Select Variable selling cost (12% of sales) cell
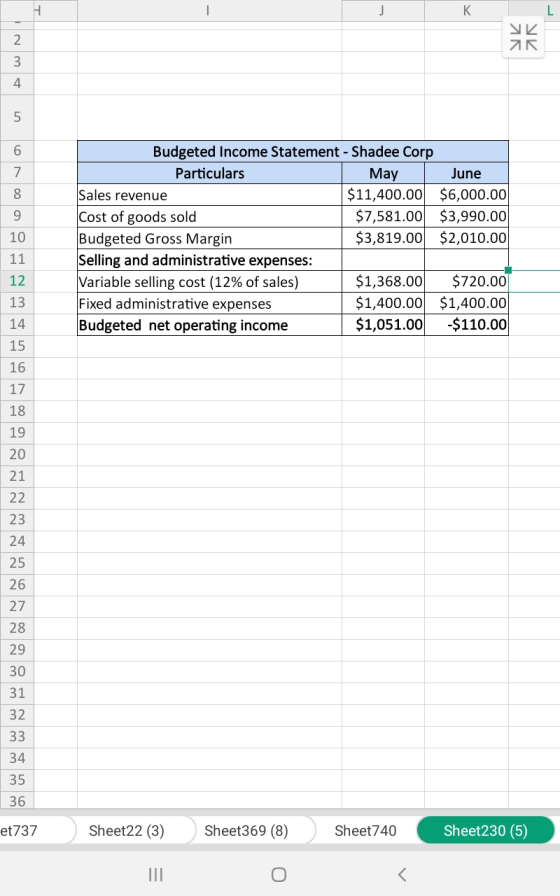Image resolution: width=560 pixels, height=896 pixels. click(x=210, y=282)
